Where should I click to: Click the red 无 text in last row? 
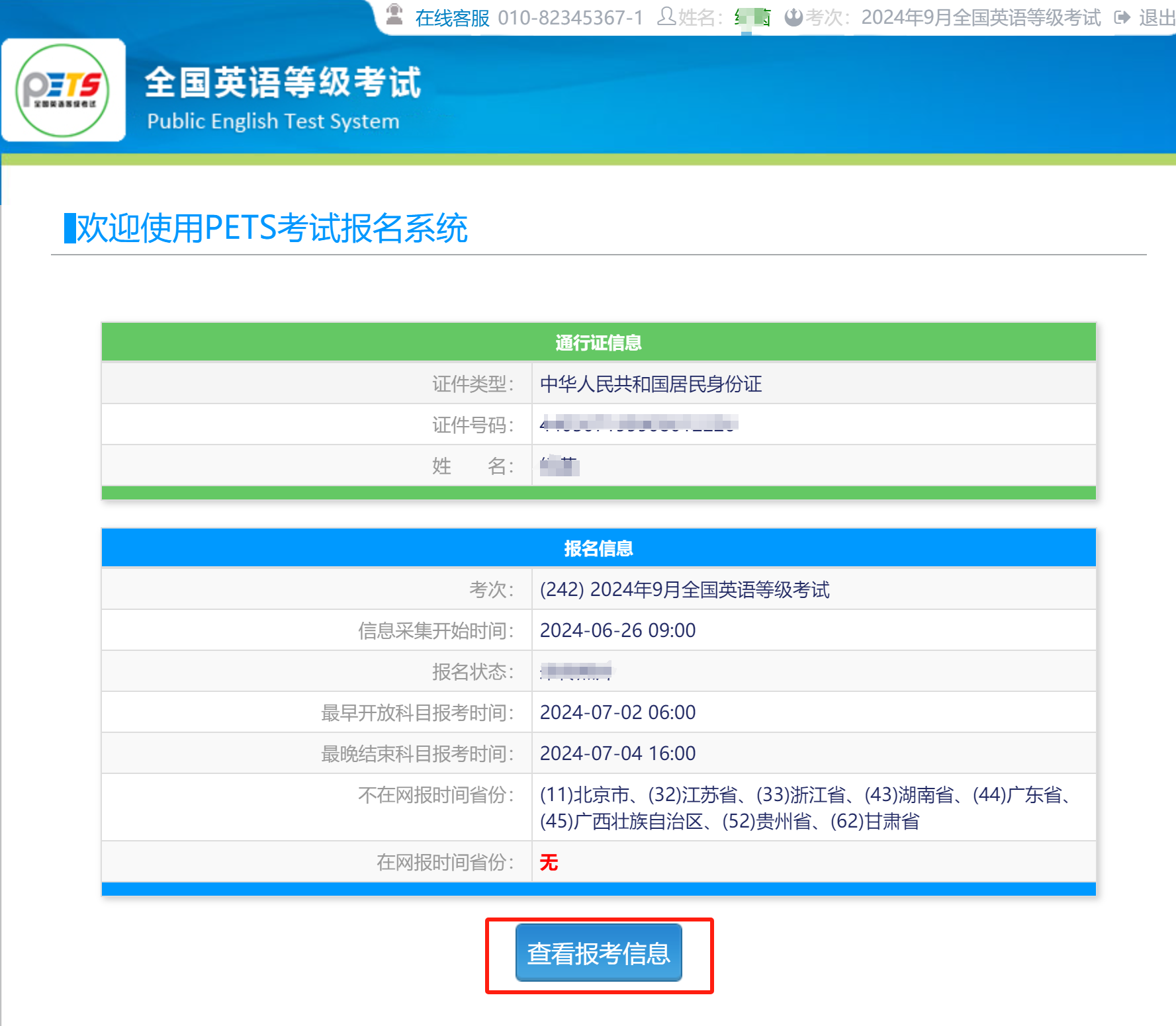(549, 862)
